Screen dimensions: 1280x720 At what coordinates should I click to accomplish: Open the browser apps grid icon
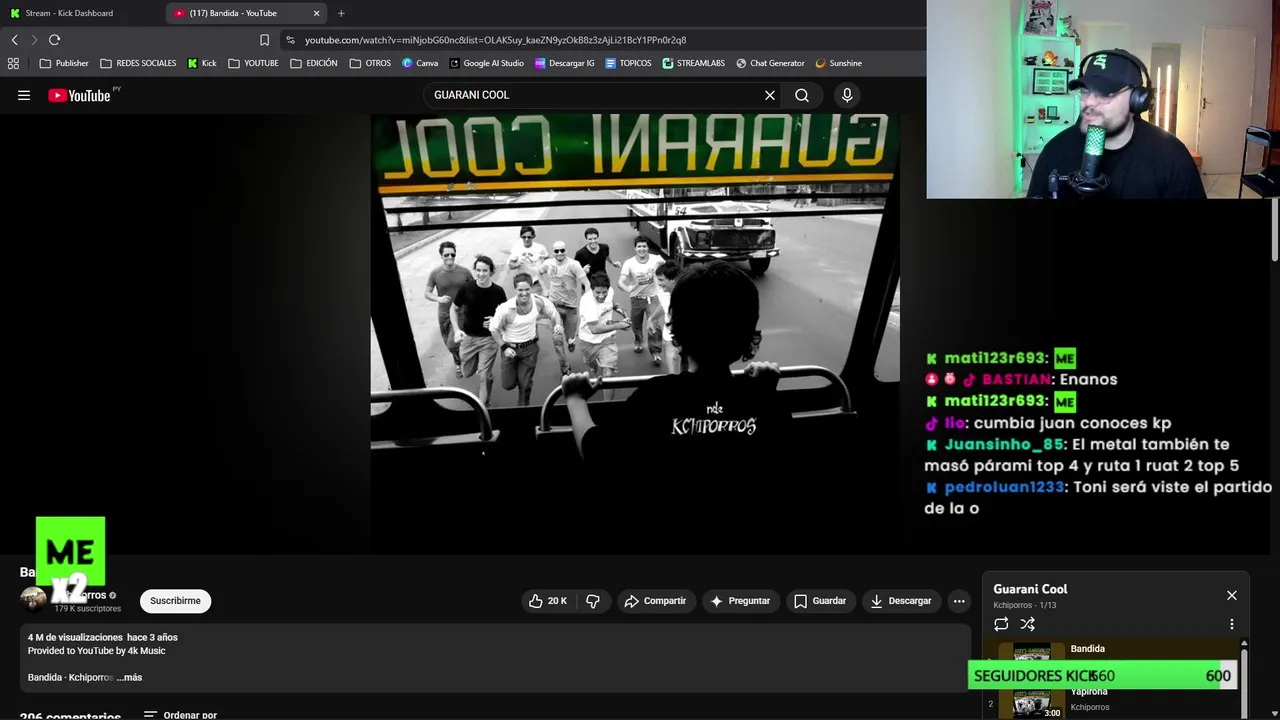click(13, 63)
